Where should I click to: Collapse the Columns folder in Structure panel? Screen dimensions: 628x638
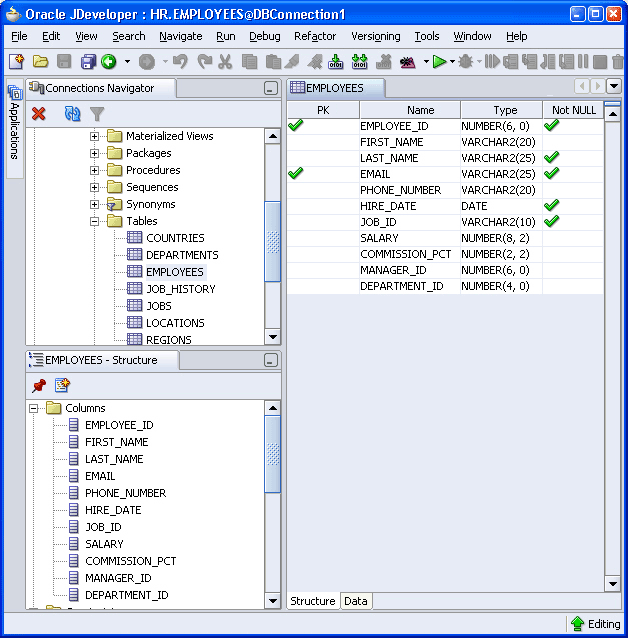(33, 408)
